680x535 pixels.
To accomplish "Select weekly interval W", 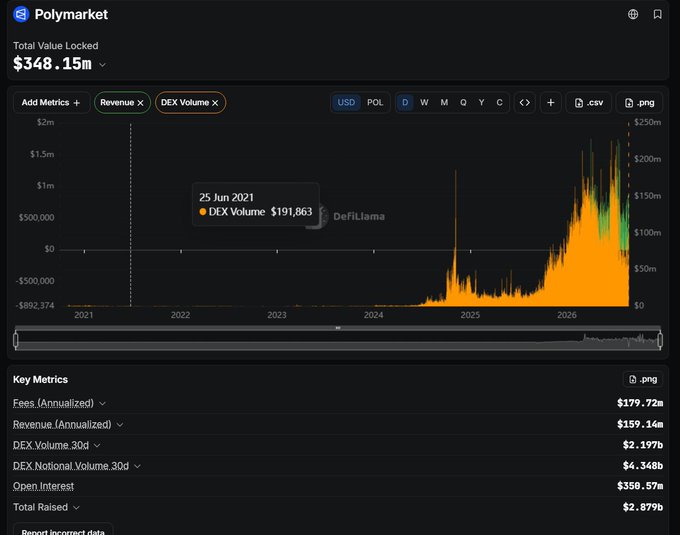I will (x=424, y=103).
